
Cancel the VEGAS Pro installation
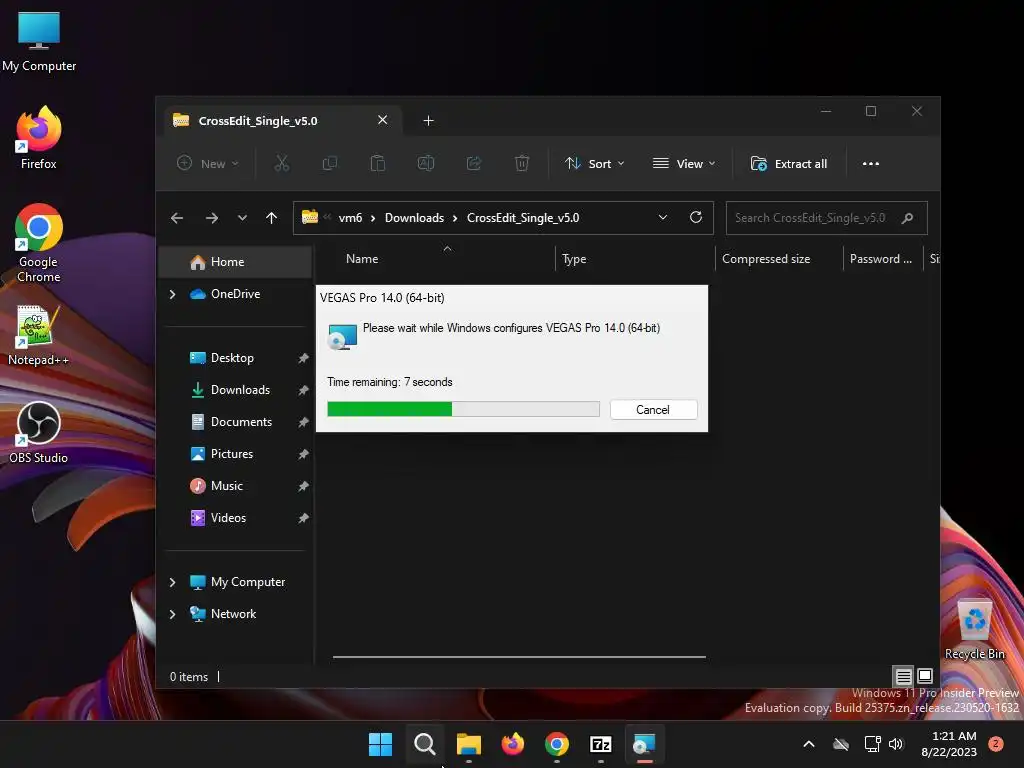(x=654, y=409)
